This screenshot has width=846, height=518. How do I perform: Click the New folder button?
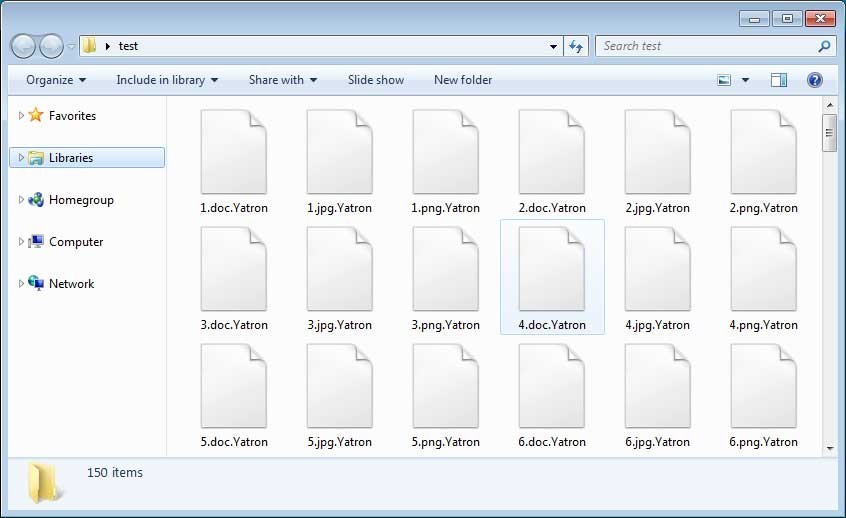coord(463,80)
